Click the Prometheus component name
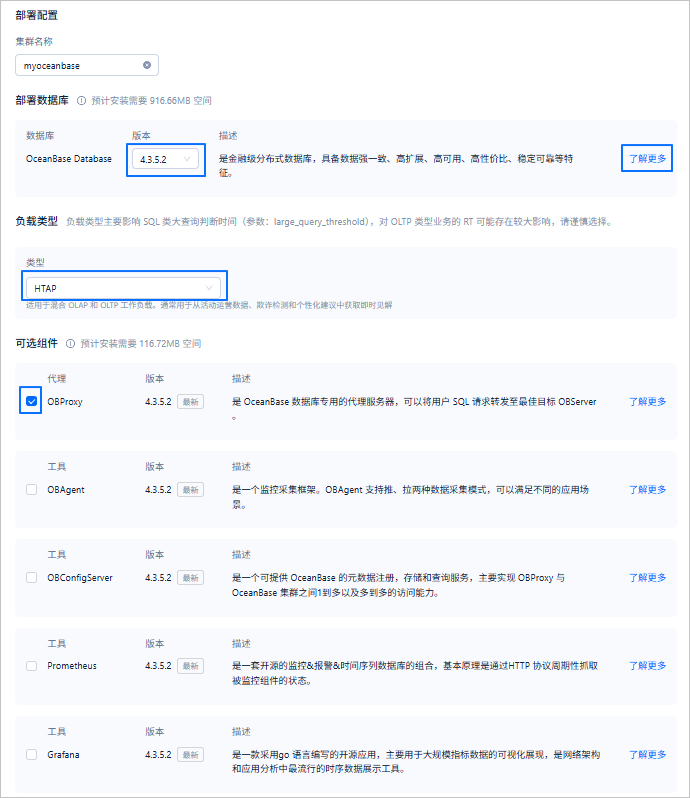Image resolution: width=690 pixels, height=798 pixels. [x=72, y=666]
